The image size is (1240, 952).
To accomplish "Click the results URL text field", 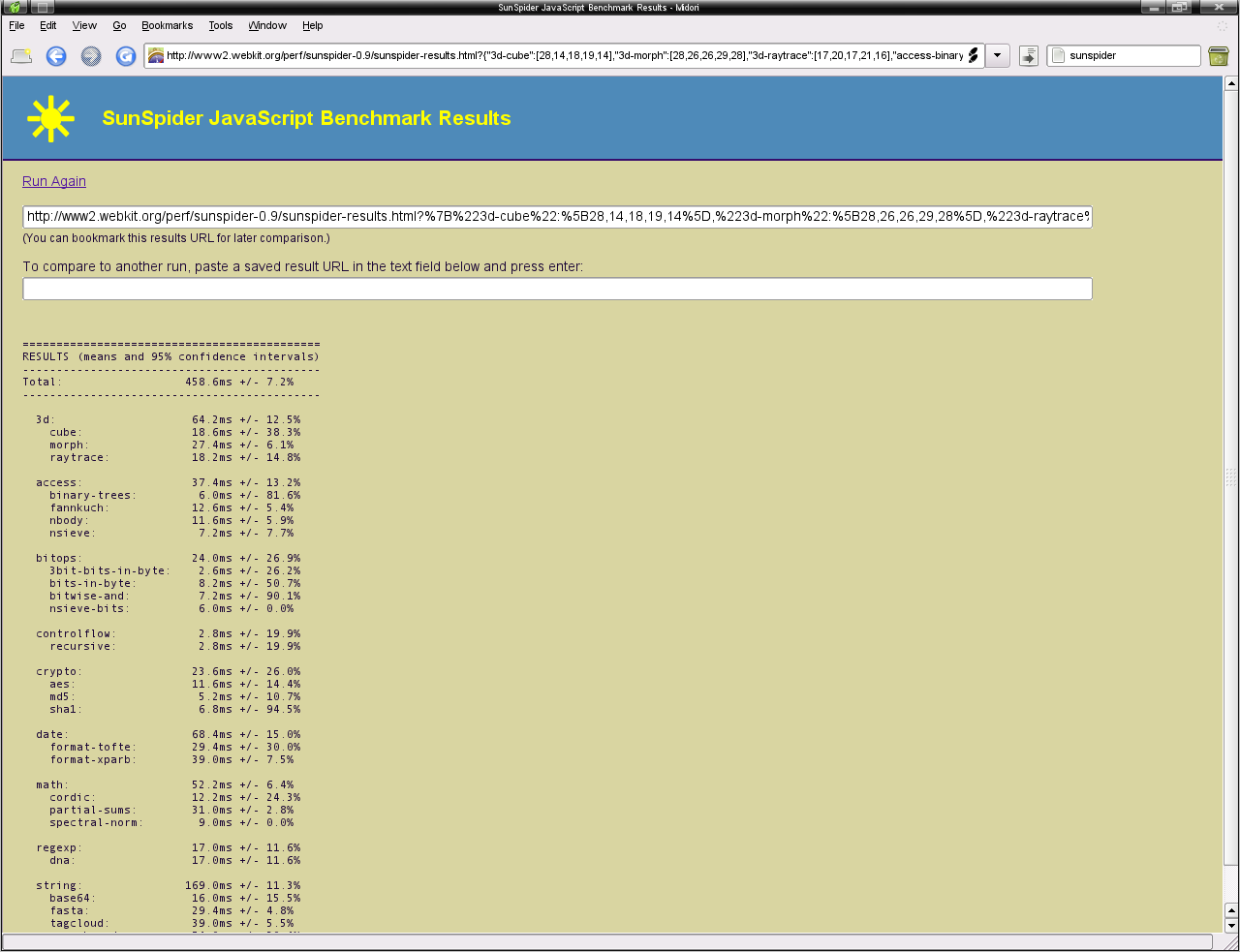I will (x=557, y=216).
